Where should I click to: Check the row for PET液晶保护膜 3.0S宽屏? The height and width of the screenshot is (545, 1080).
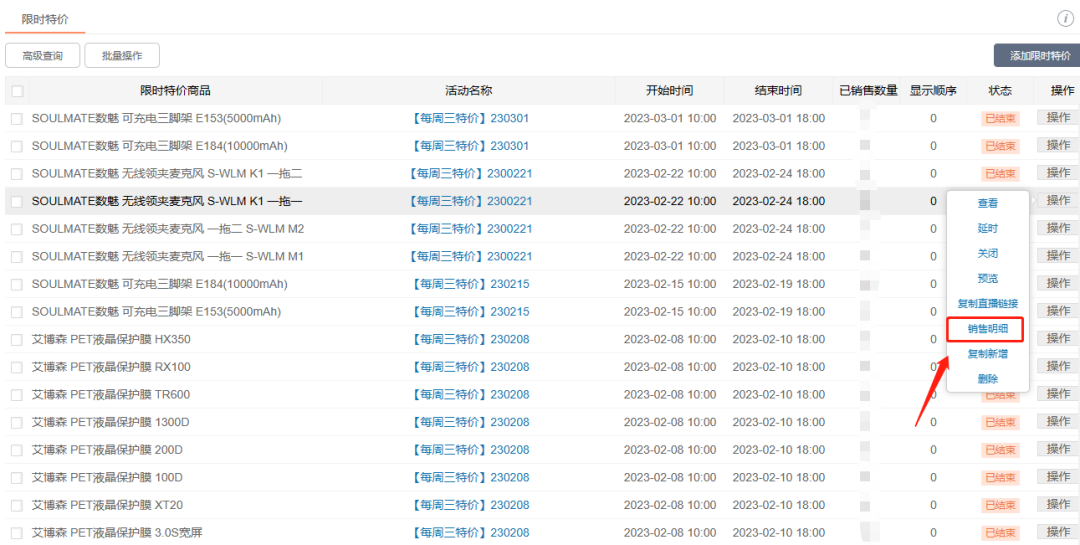pyautogui.click(x=17, y=533)
